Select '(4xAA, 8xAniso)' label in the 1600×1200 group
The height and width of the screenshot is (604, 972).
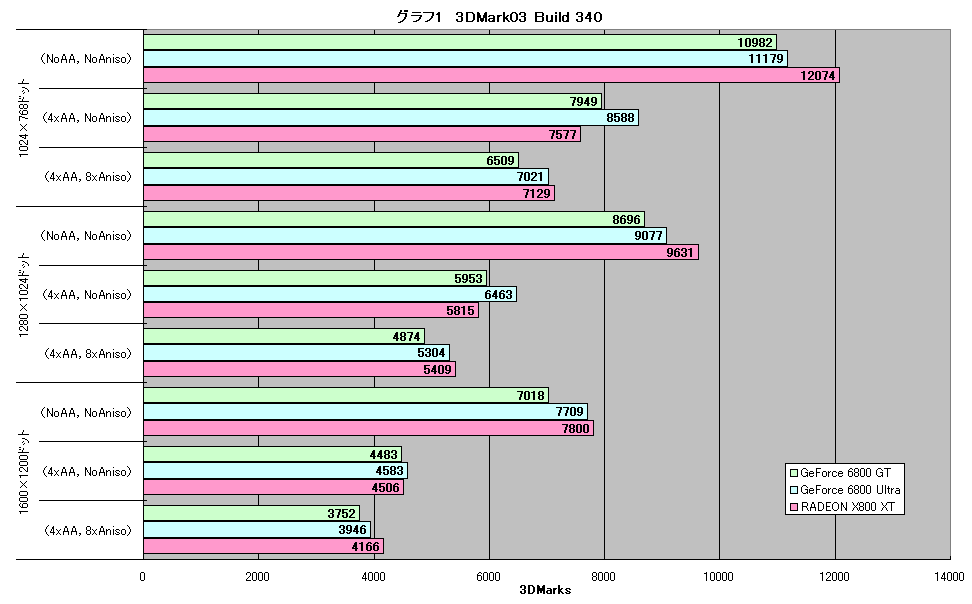(x=87, y=530)
